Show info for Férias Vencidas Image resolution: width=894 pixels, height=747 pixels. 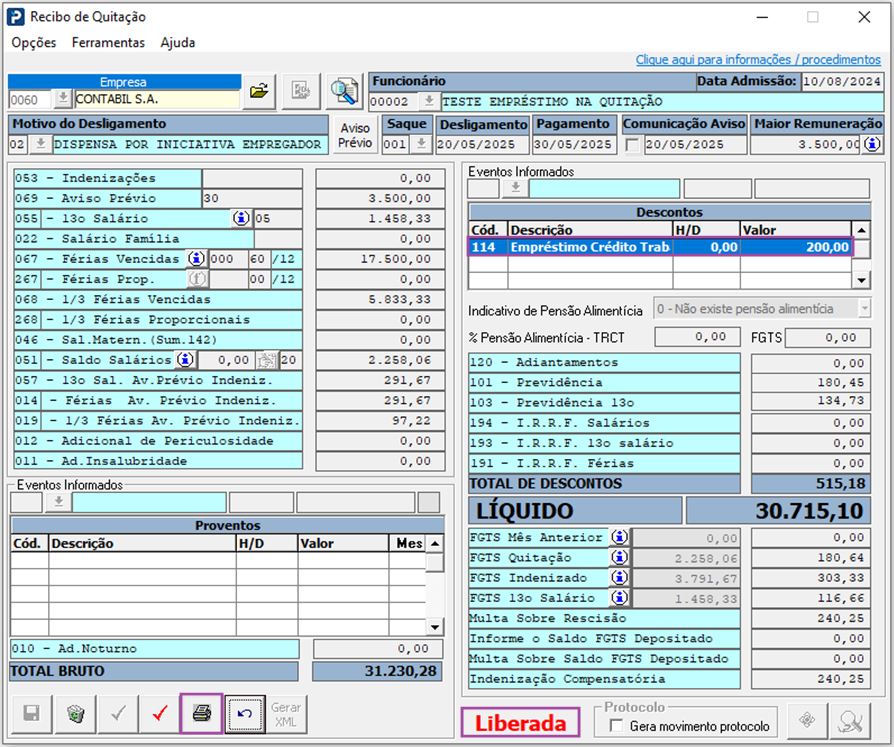[197, 259]
